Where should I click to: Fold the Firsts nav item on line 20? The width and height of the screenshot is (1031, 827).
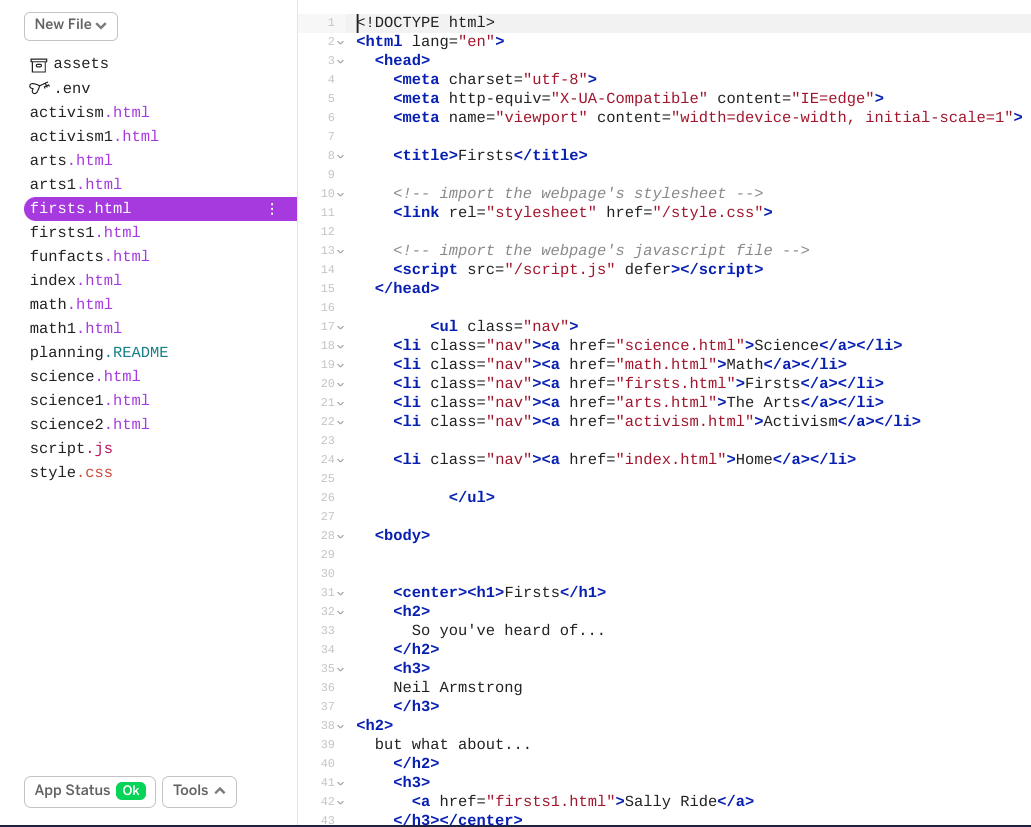point(341,385)
